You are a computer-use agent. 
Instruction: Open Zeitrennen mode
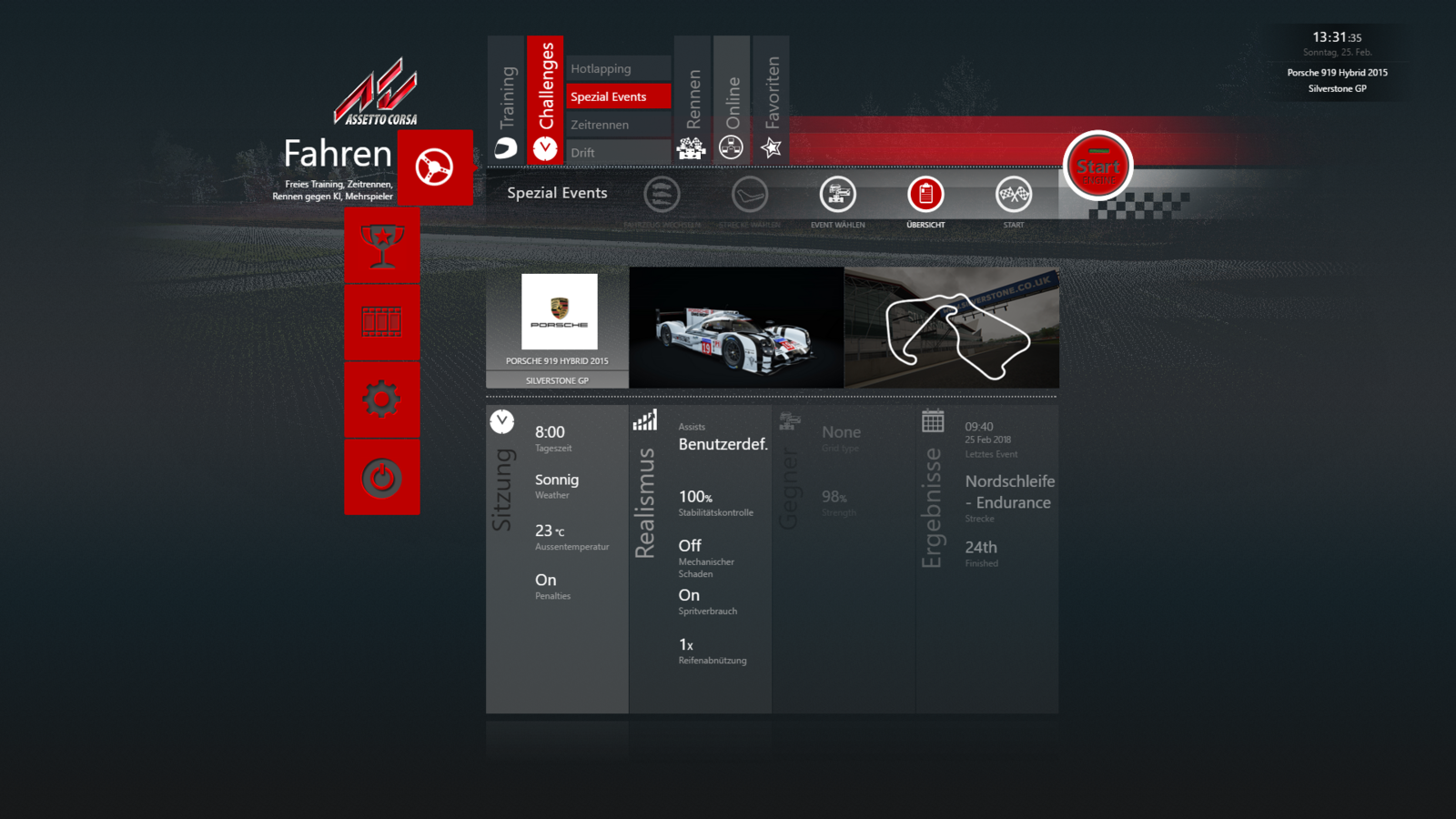point(619,125)
